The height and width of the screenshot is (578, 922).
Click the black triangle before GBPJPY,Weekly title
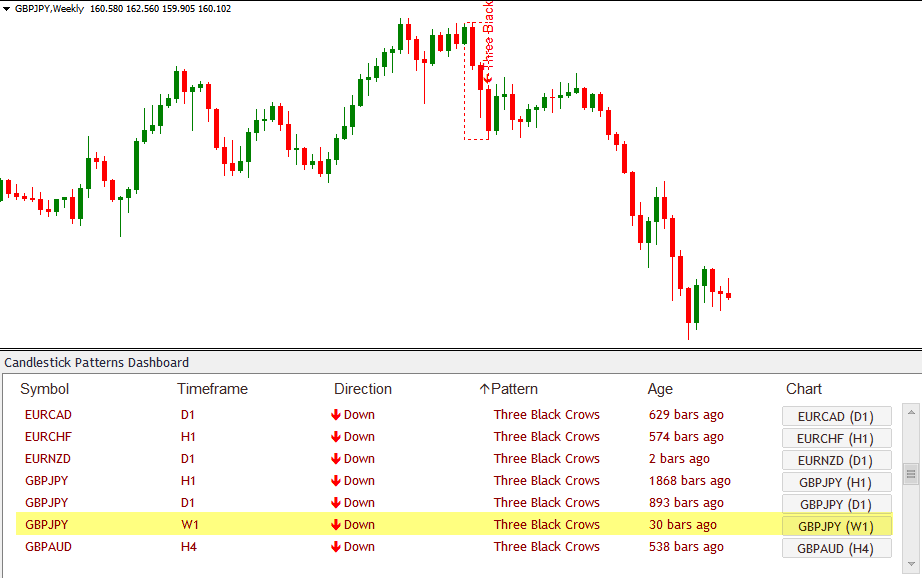[x=7, y=9]
